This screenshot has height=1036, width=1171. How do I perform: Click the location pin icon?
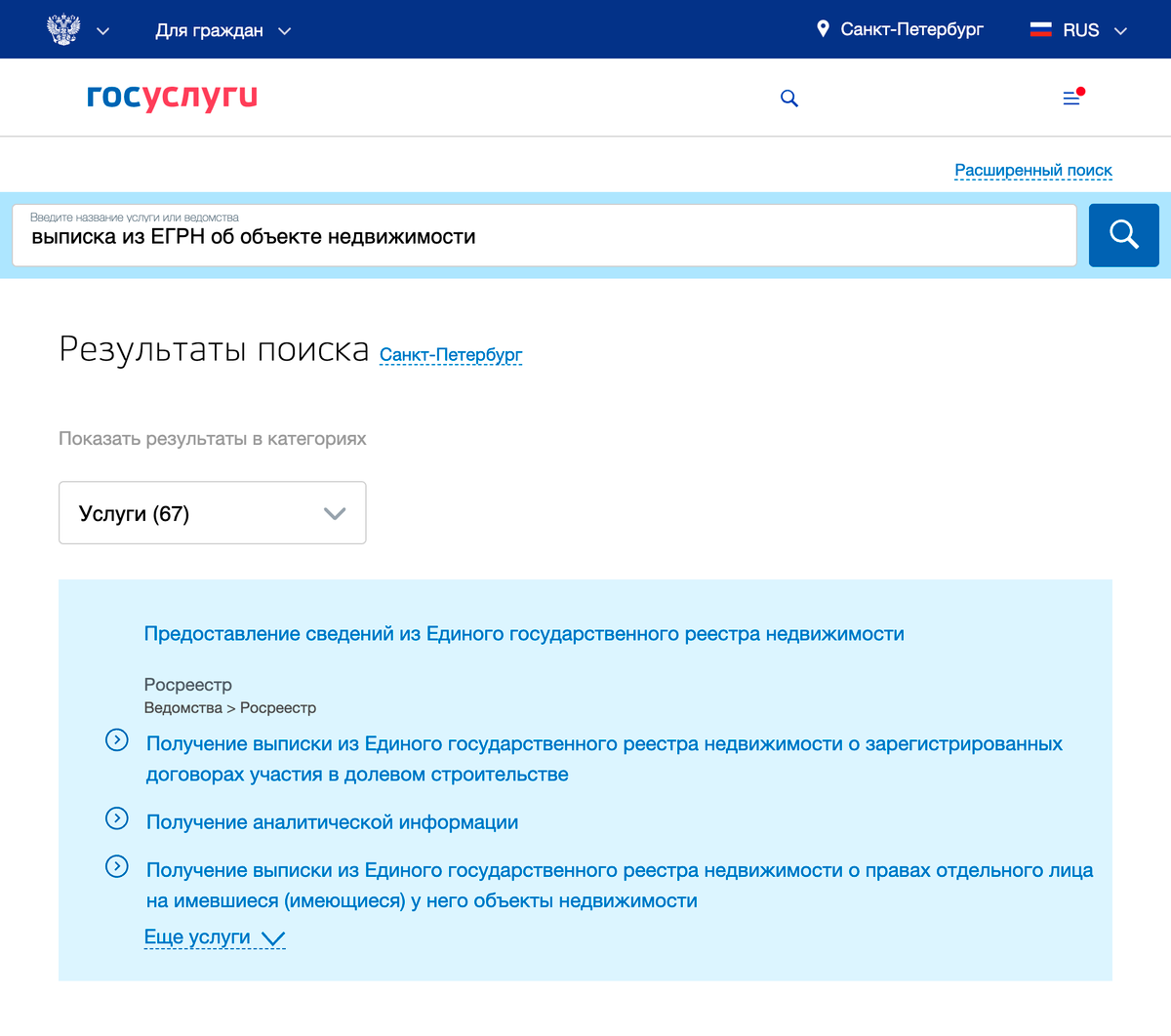click(x=823, y=29)
